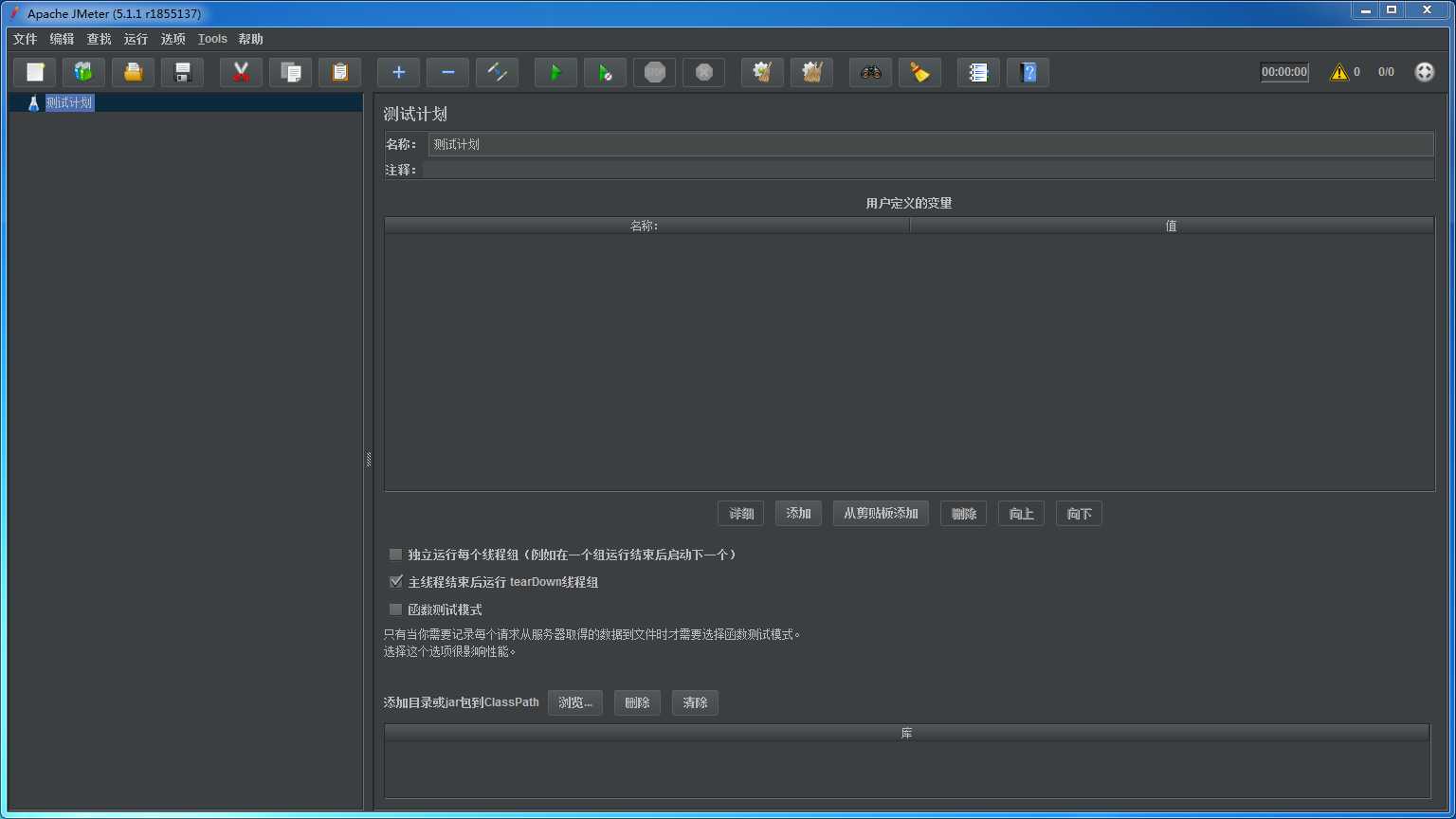Open the Function helper list icon

pyautogui.click(x=979, y=72)
